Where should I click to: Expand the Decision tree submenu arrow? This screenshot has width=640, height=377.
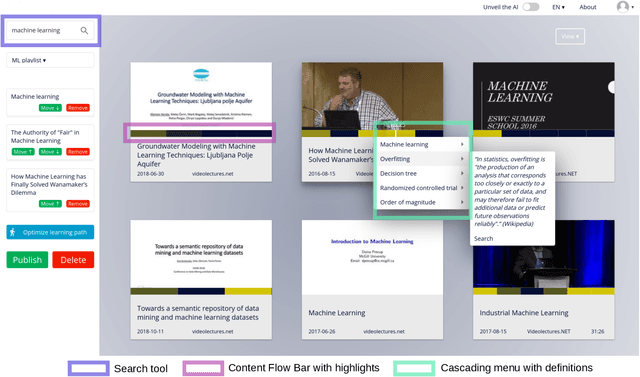point(462,173)
